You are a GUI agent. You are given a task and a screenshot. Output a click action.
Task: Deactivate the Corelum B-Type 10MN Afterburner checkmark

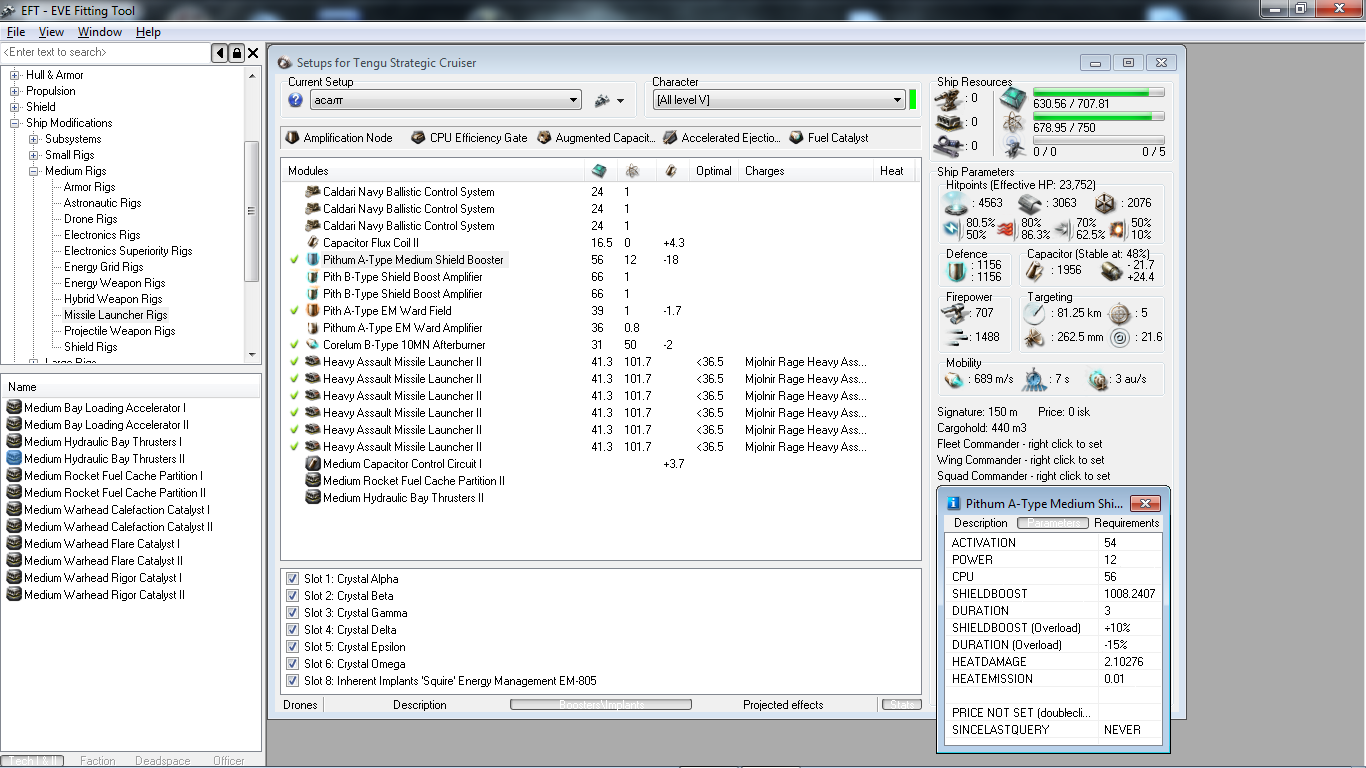[x=295, y=345]
